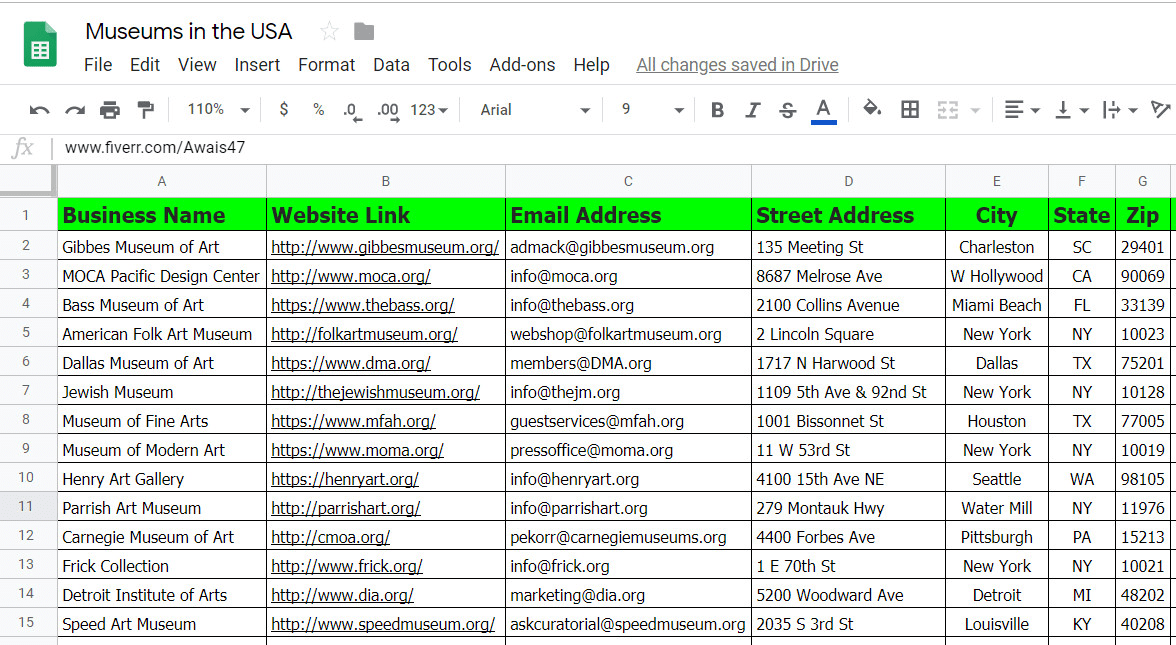Click the formula bar input field
The image size is (1176, 645).
click(x=400, y=148)
